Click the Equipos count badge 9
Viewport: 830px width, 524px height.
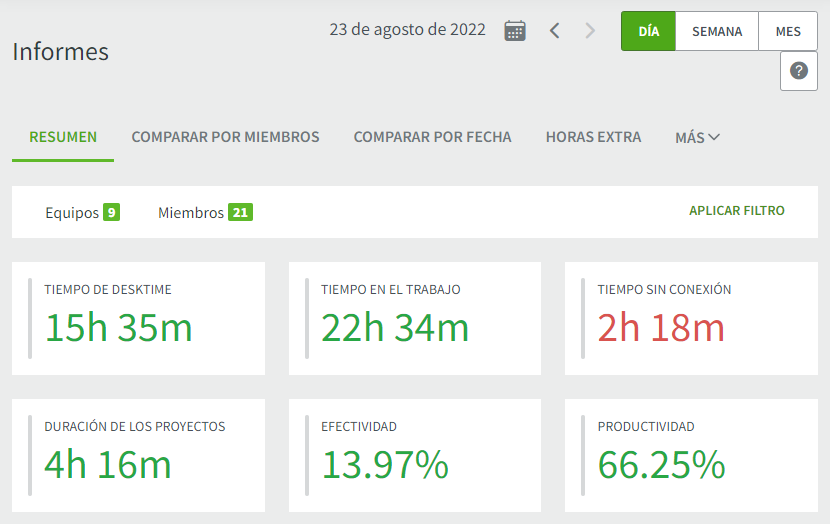pos(111,212)
